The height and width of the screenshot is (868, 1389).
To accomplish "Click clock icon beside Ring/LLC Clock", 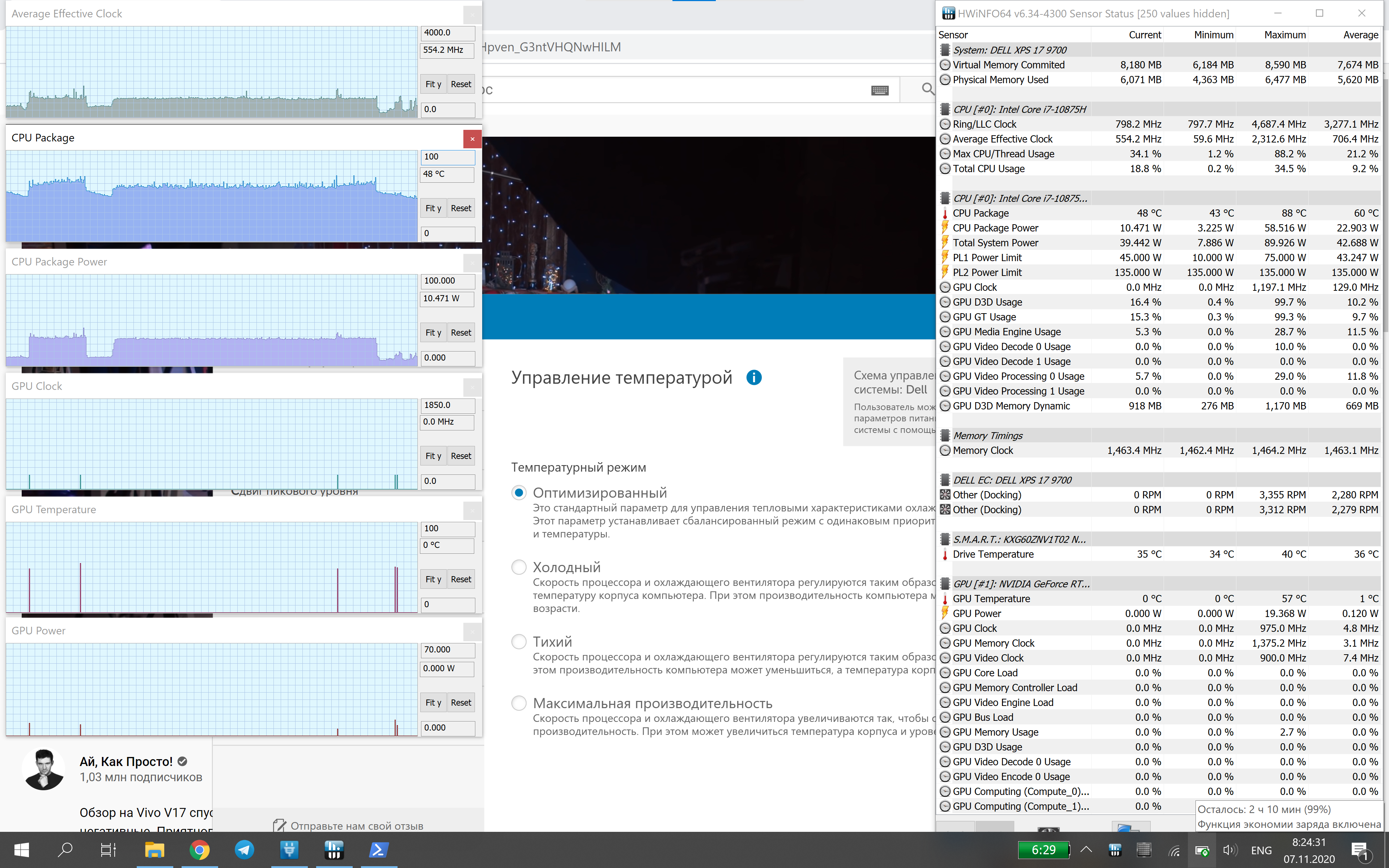I will pyautogui.click(x=945, y=124).
